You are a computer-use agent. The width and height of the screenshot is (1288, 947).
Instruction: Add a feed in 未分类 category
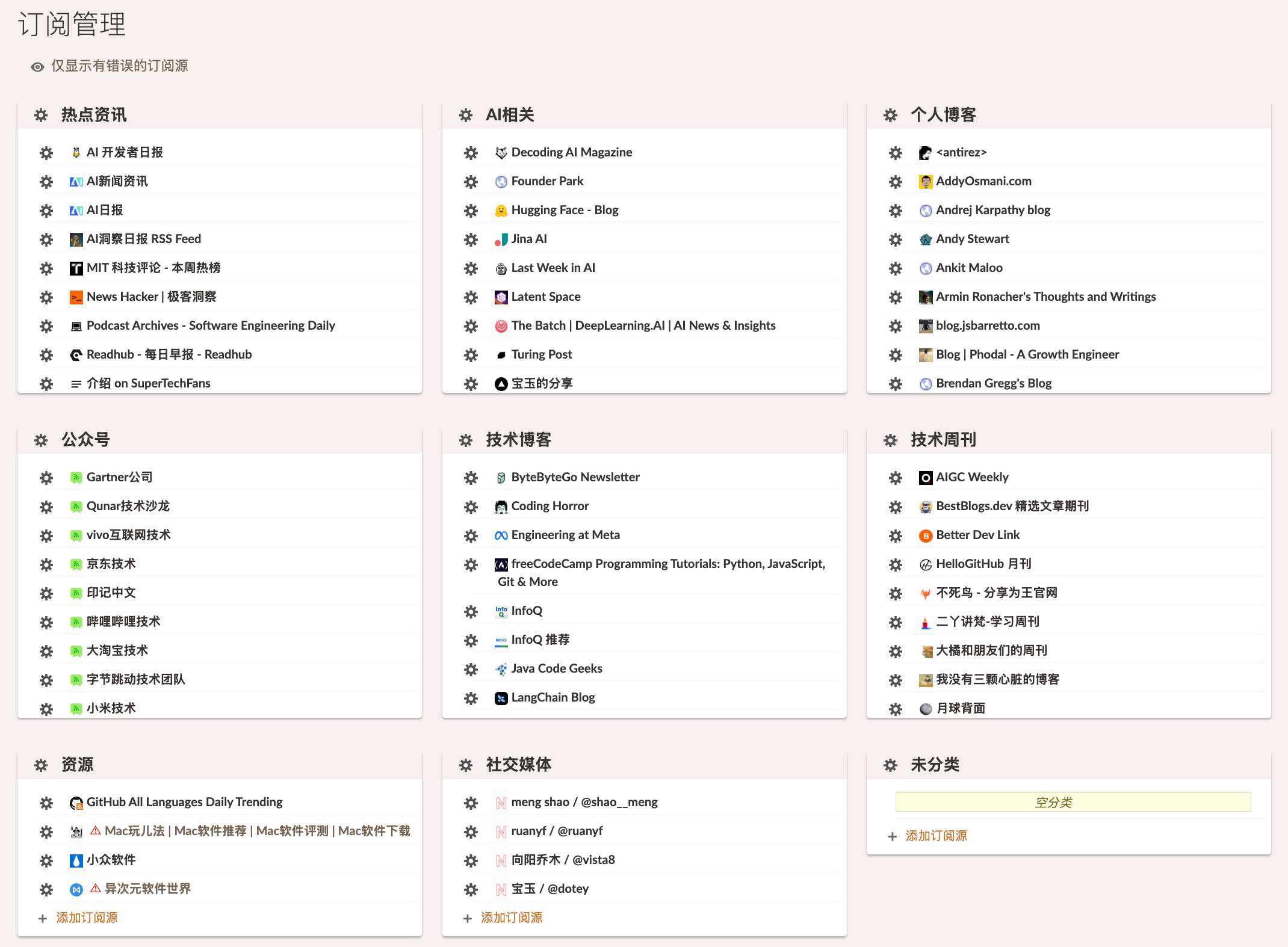click(x=936, y=836)
